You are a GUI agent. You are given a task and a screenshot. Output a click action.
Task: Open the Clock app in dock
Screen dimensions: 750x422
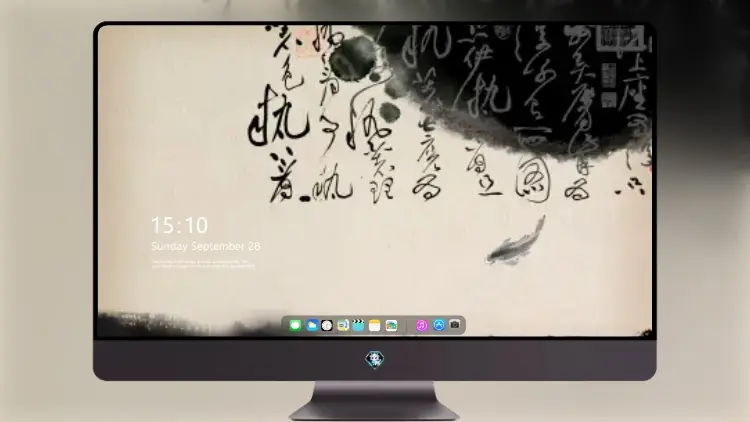327,325
